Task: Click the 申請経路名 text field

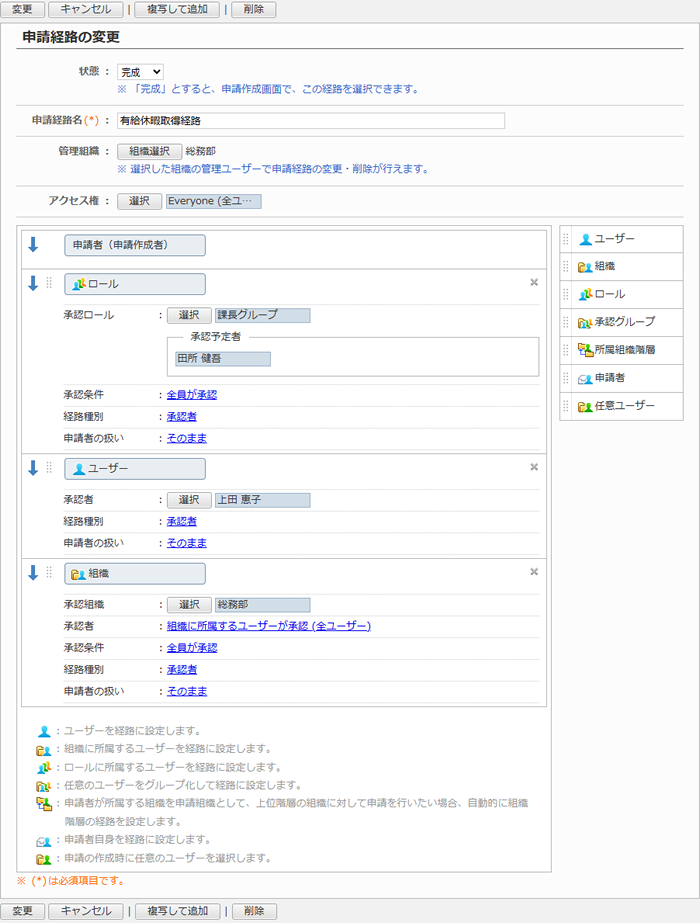Action: [311, 121]
